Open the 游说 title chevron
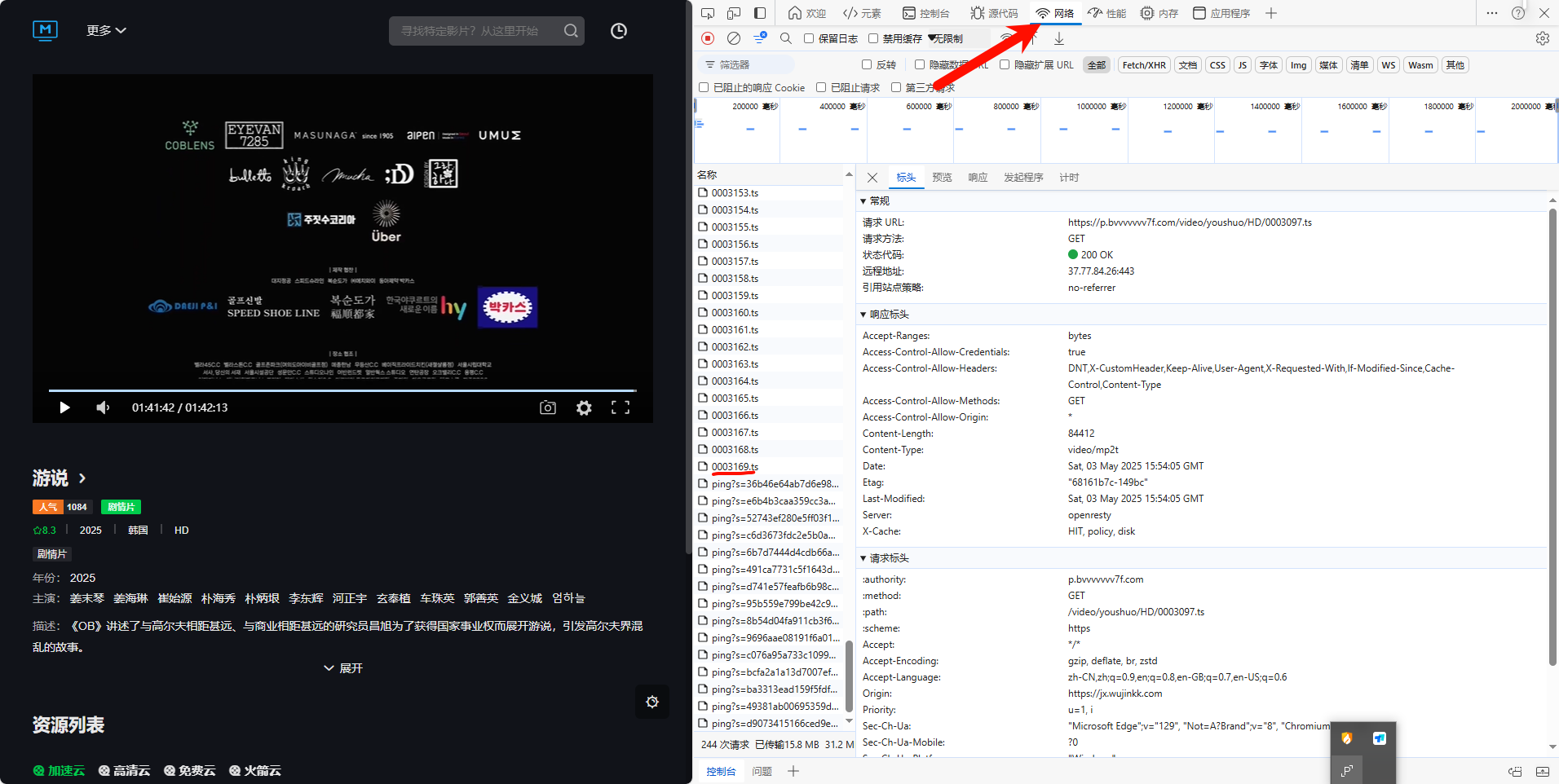Viewport: 1559px width, 784px height. 82,478
